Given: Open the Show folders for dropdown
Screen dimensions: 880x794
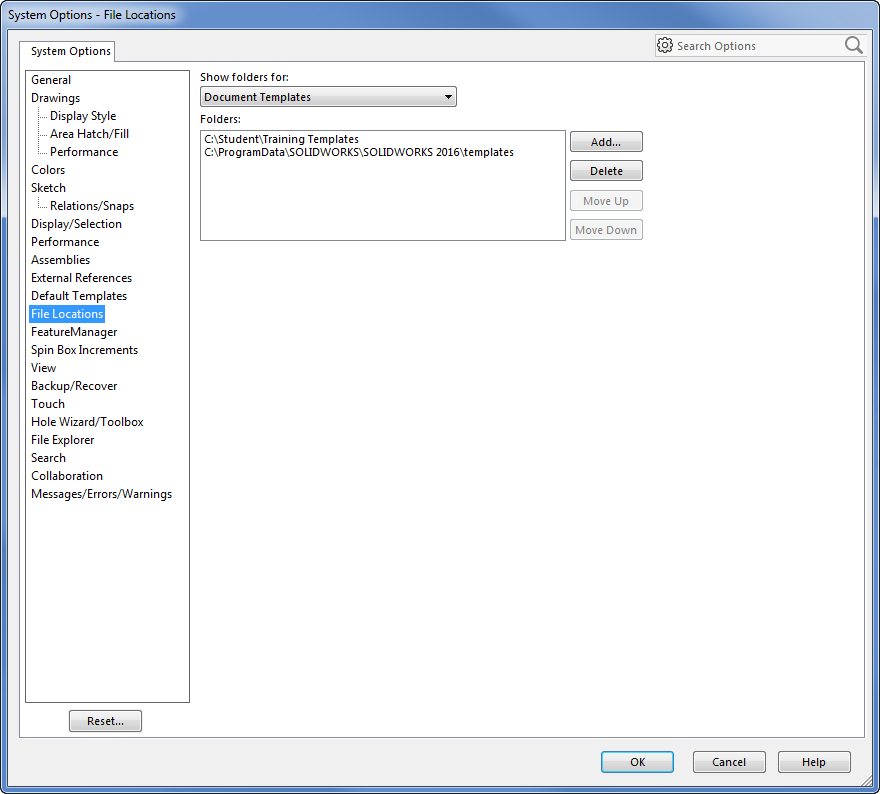Looking at the screenshot, I should click(328, 97).
